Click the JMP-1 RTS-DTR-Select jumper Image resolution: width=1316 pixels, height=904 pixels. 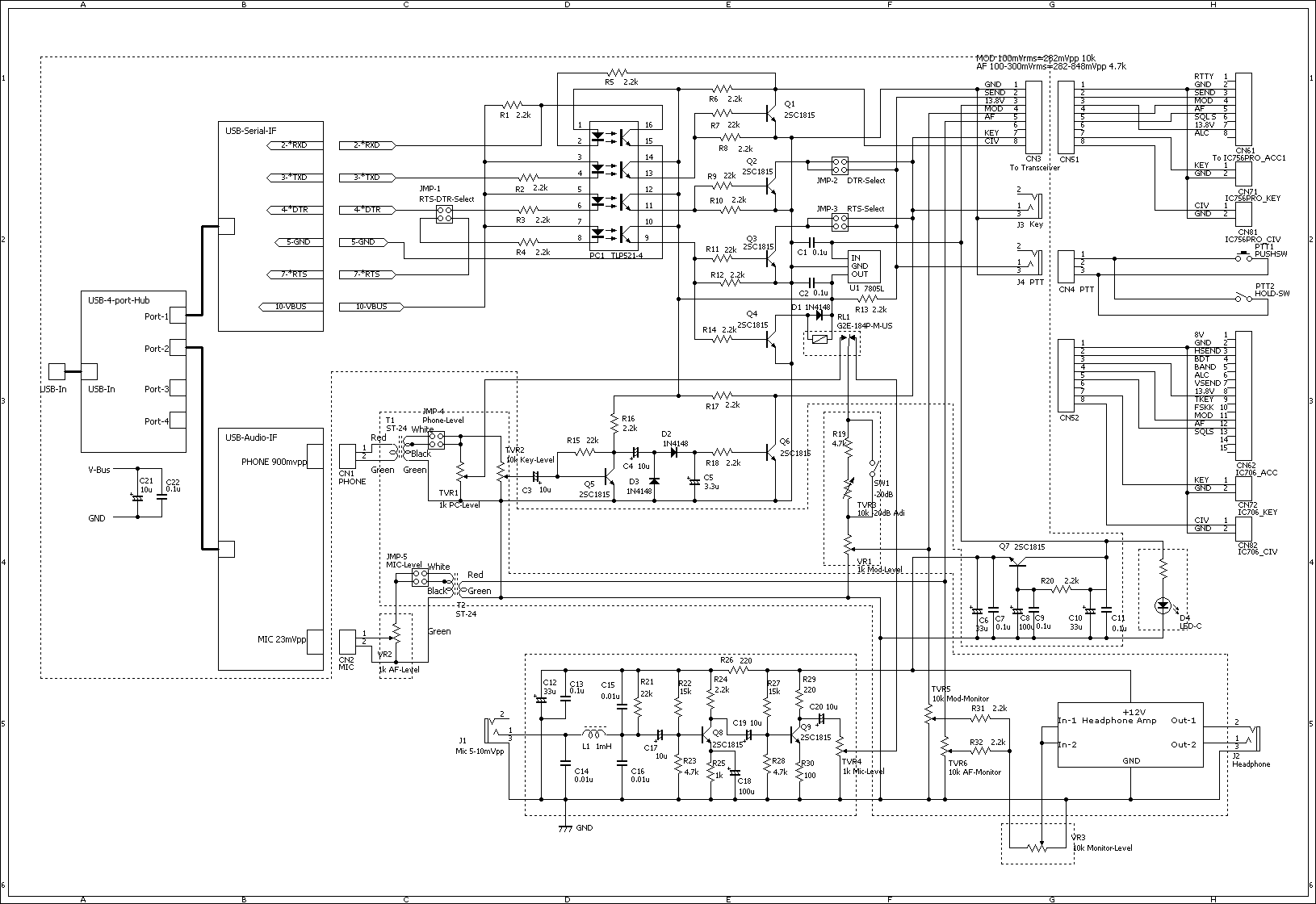pyautogui.click(x=443, y=215)
